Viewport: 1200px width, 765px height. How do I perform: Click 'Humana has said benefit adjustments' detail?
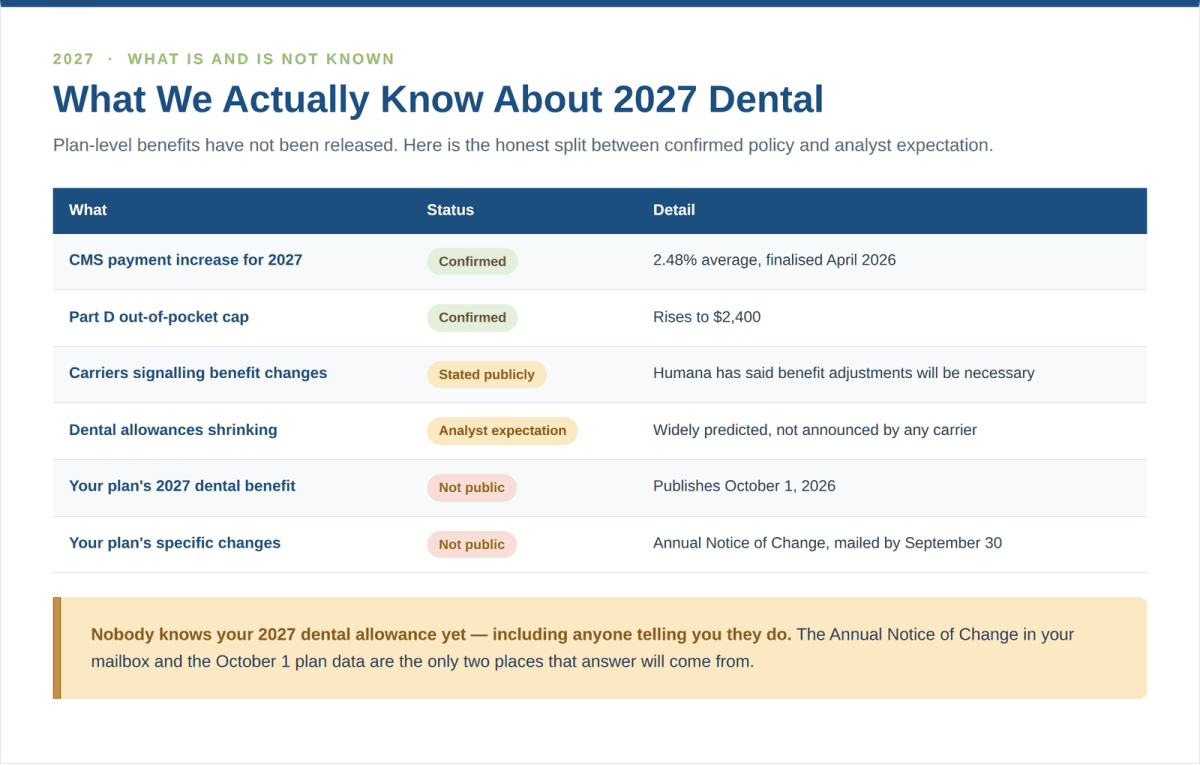click(844, 373)
